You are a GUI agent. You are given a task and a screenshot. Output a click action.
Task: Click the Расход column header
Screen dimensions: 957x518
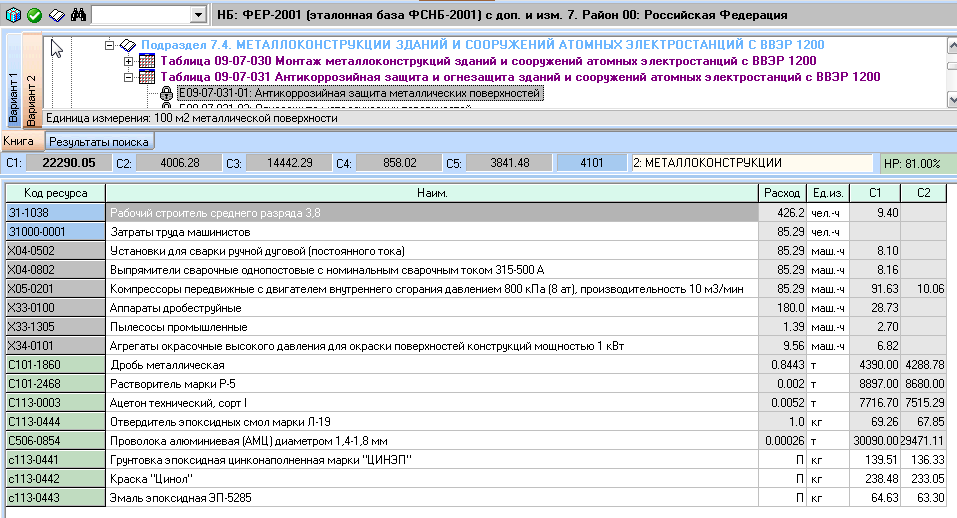click(x=782, y=193)
